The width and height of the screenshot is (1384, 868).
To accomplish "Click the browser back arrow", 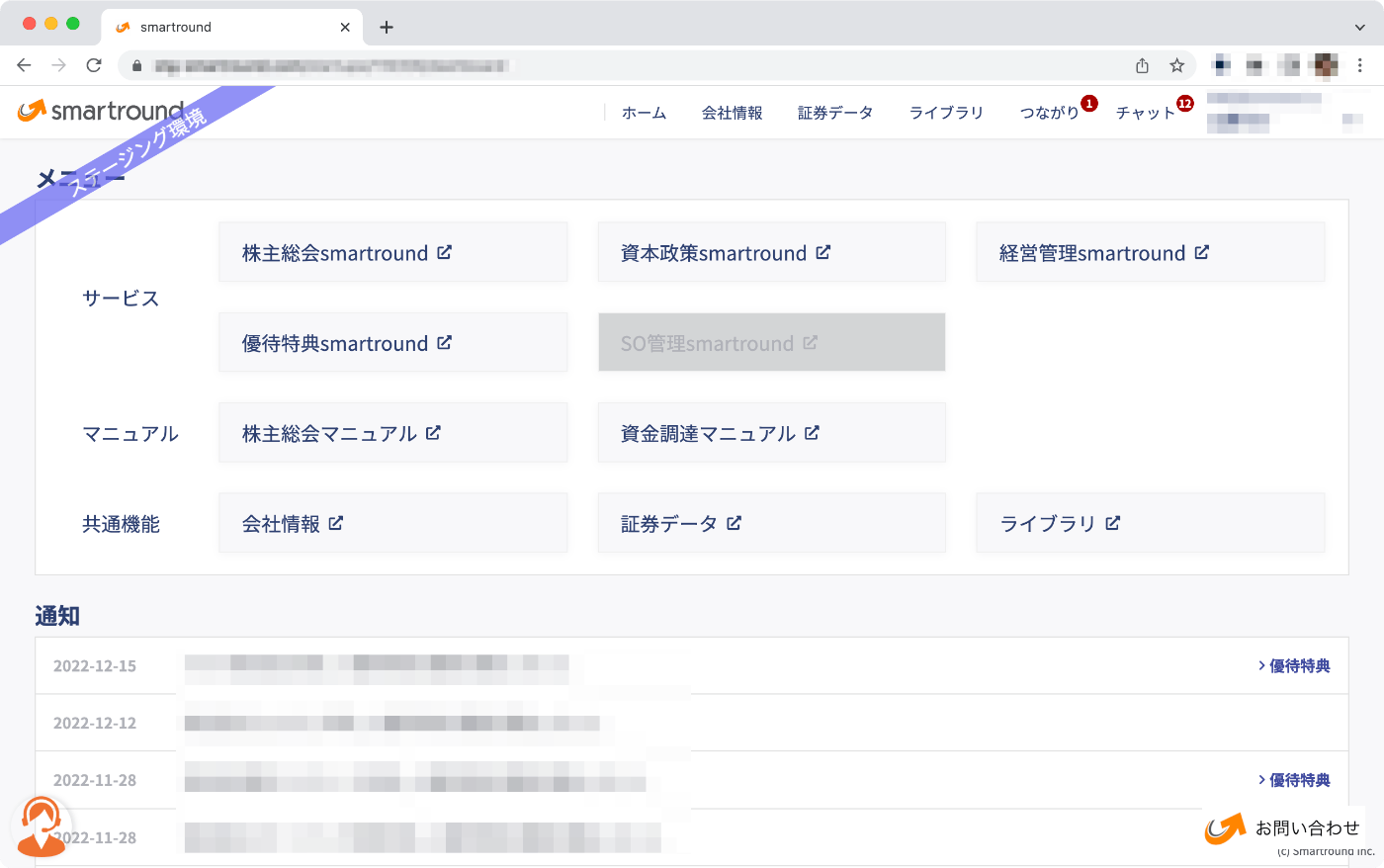I will [24, 65].
